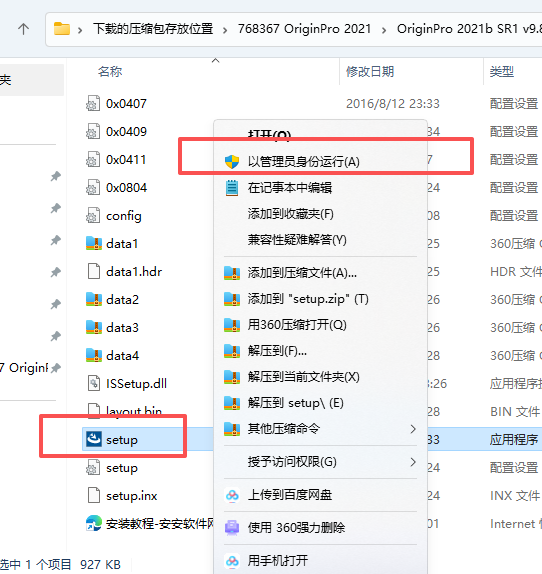Screen dimensions: 542x574
Task: Select the 安装教程 internet shortcut icon
Action: pos(94,523)
